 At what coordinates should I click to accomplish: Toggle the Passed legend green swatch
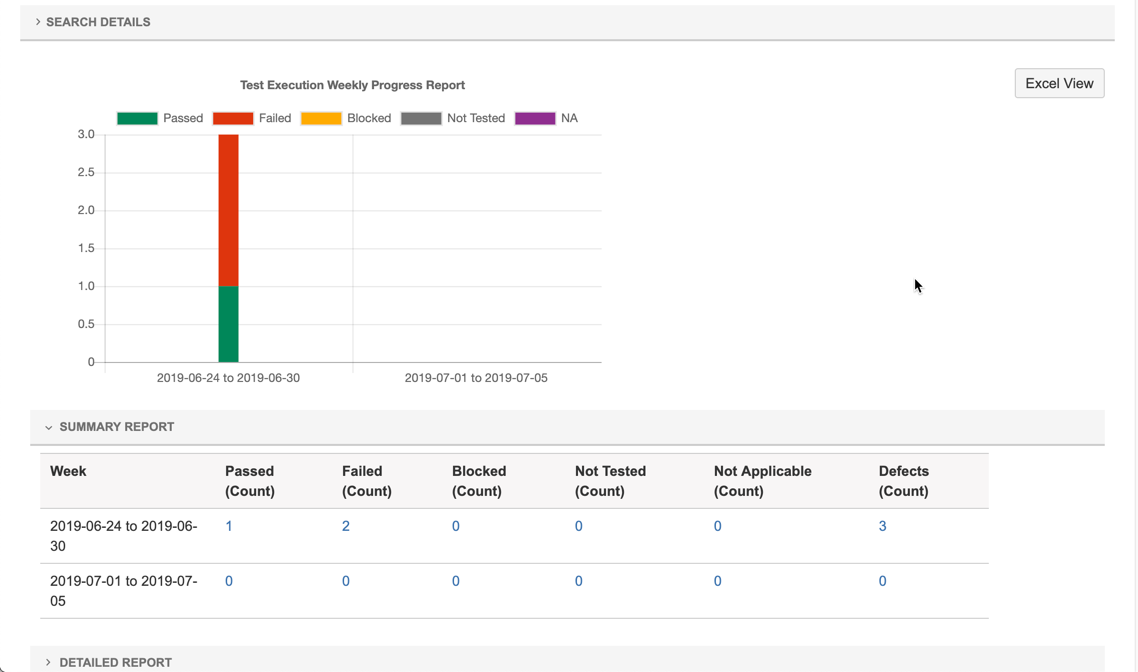(x=137, y=118)
